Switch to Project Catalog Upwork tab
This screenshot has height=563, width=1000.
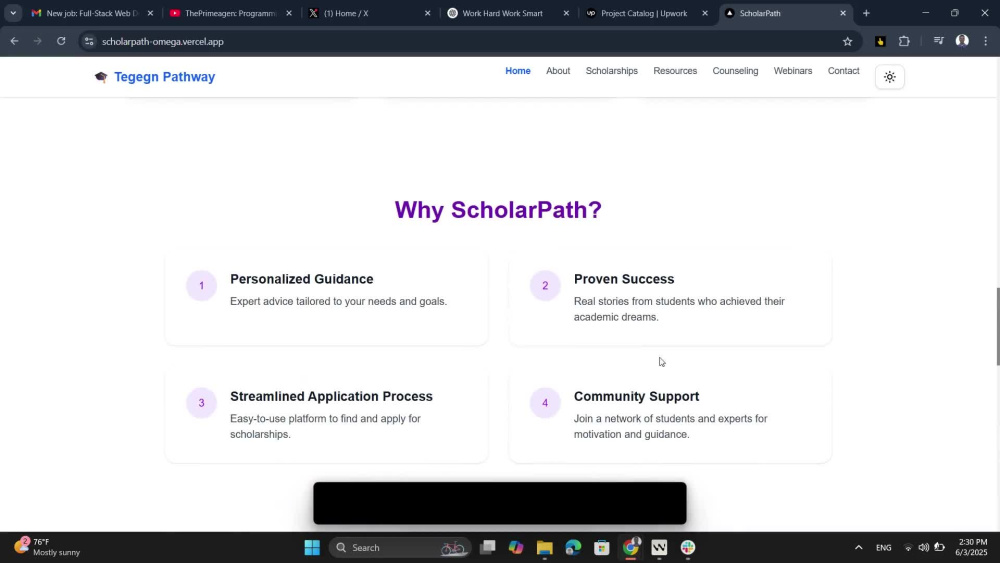(646, 13)
